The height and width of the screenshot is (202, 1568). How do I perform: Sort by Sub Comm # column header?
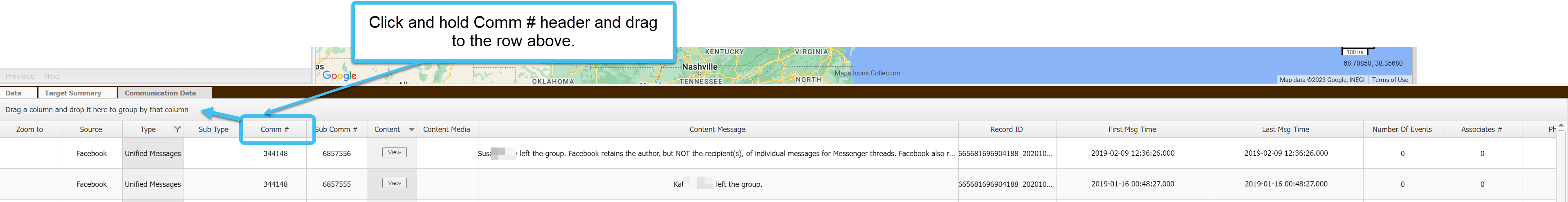pyautogui.click(x=336, y=129)
